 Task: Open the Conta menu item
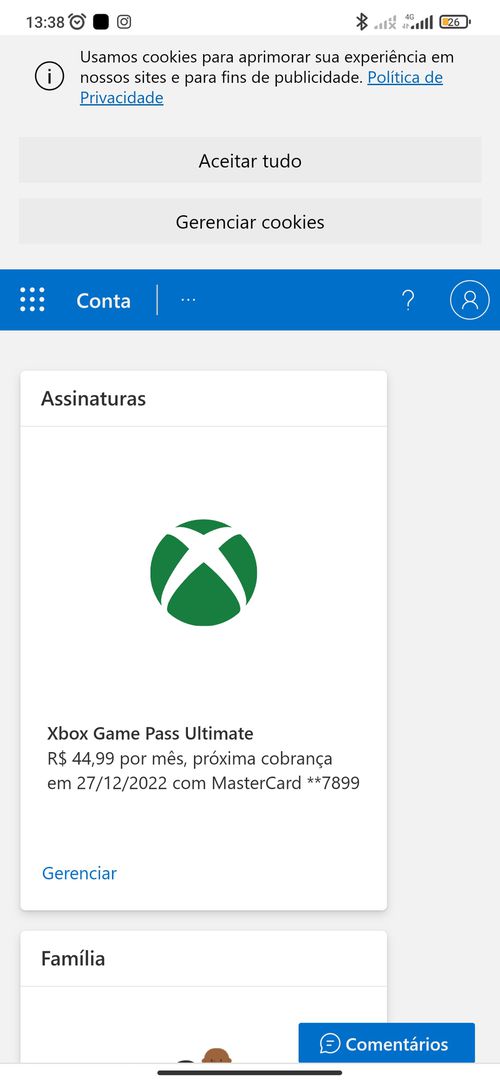(104, 301)
